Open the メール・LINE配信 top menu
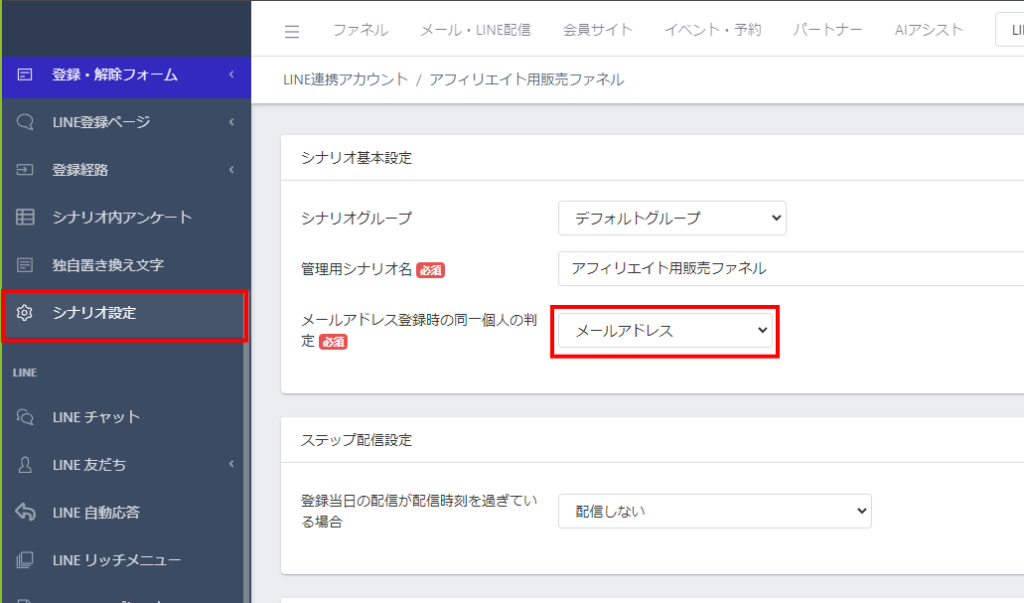 [x=476, y=30]
